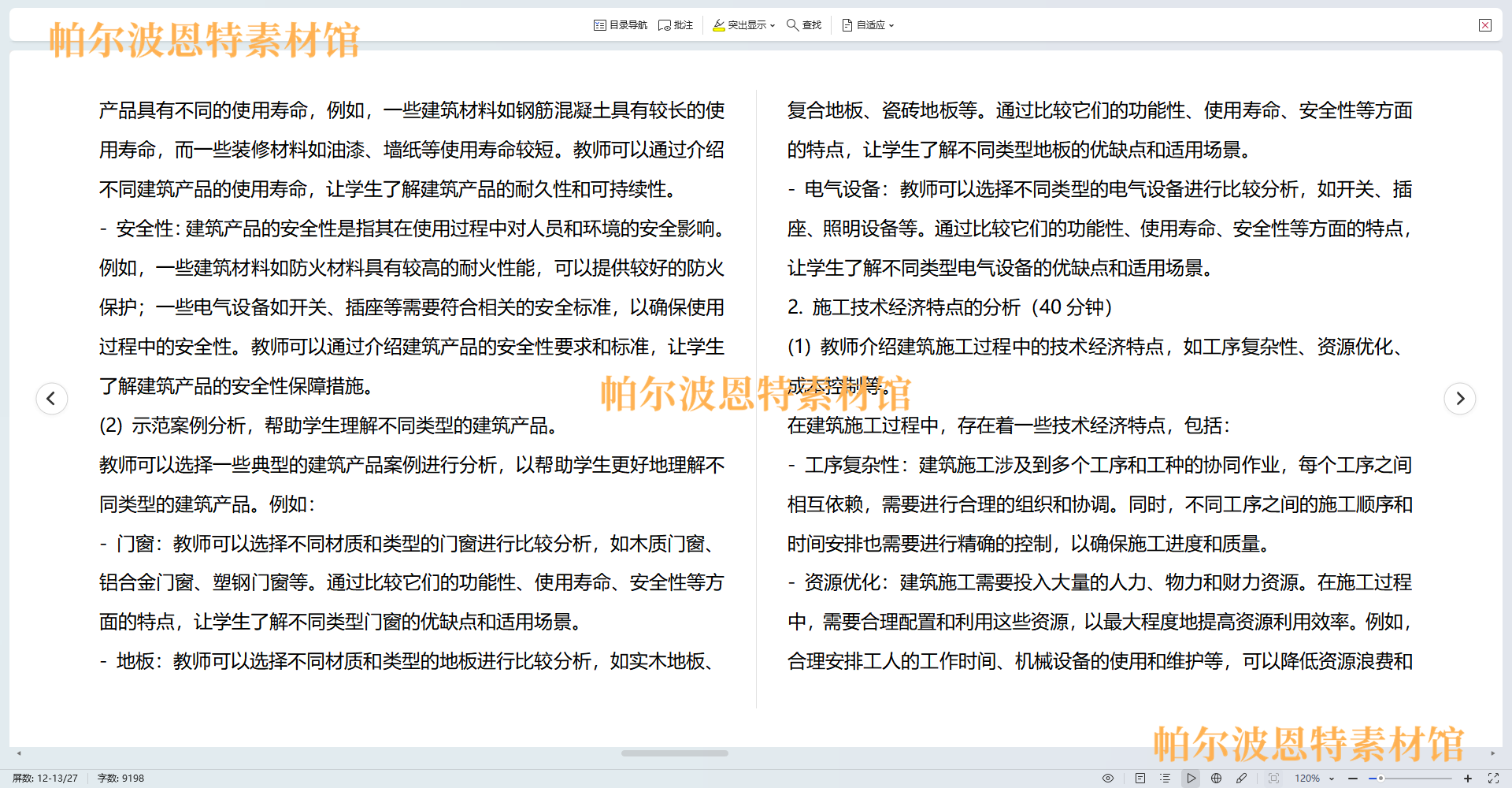
Task: Click the zoom out minus button
Action: (x=1353, y=778)
